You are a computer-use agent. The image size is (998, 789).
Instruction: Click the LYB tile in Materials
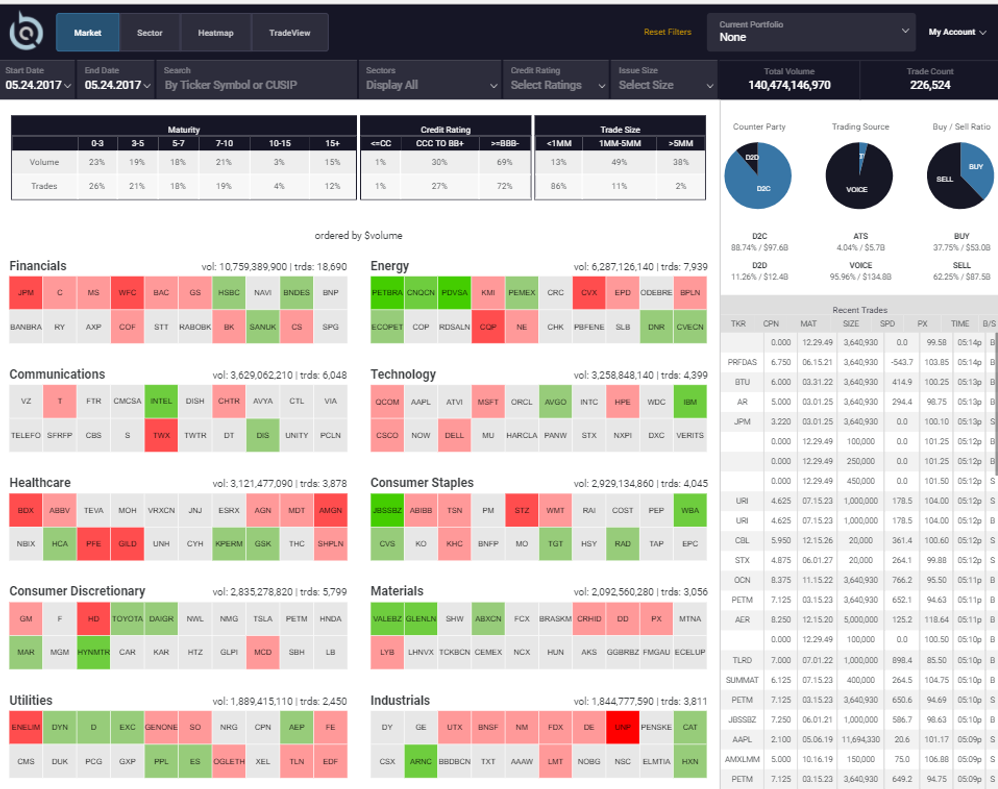pyautogui.click(x=387, y=652)
